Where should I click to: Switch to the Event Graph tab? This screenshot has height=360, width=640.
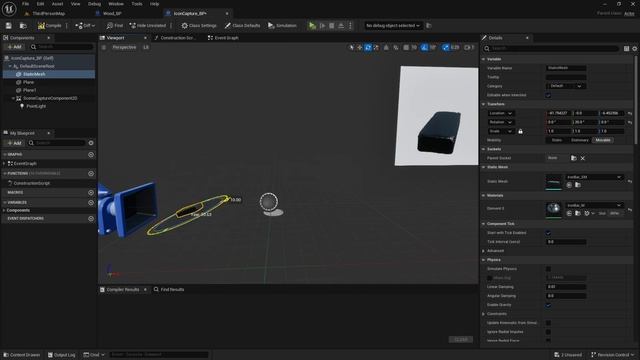pos(224,38)
